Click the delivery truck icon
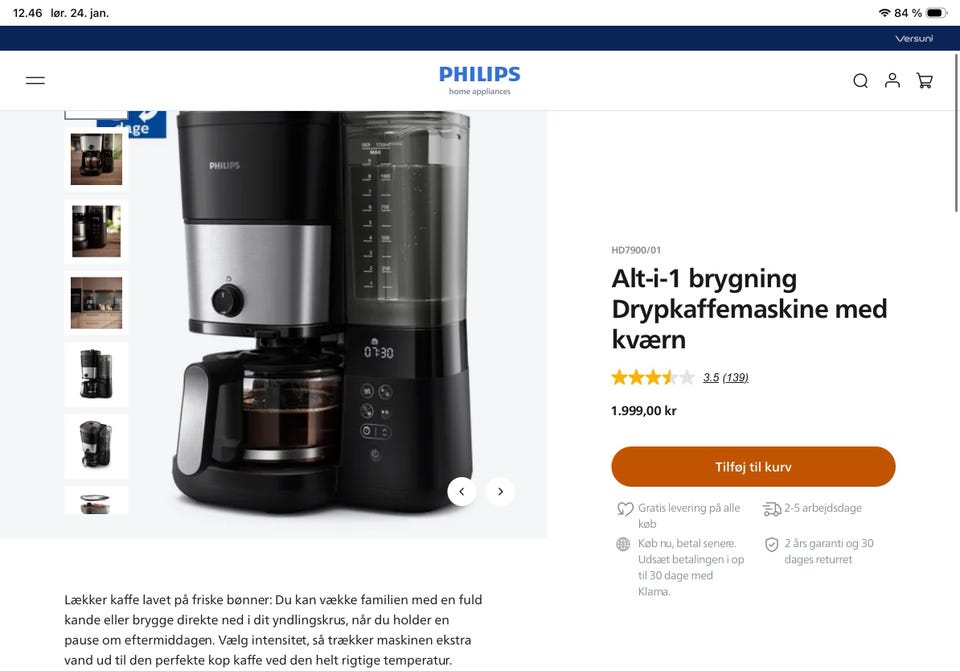Screen dimensions: 960x671 [x=771, y=508]
